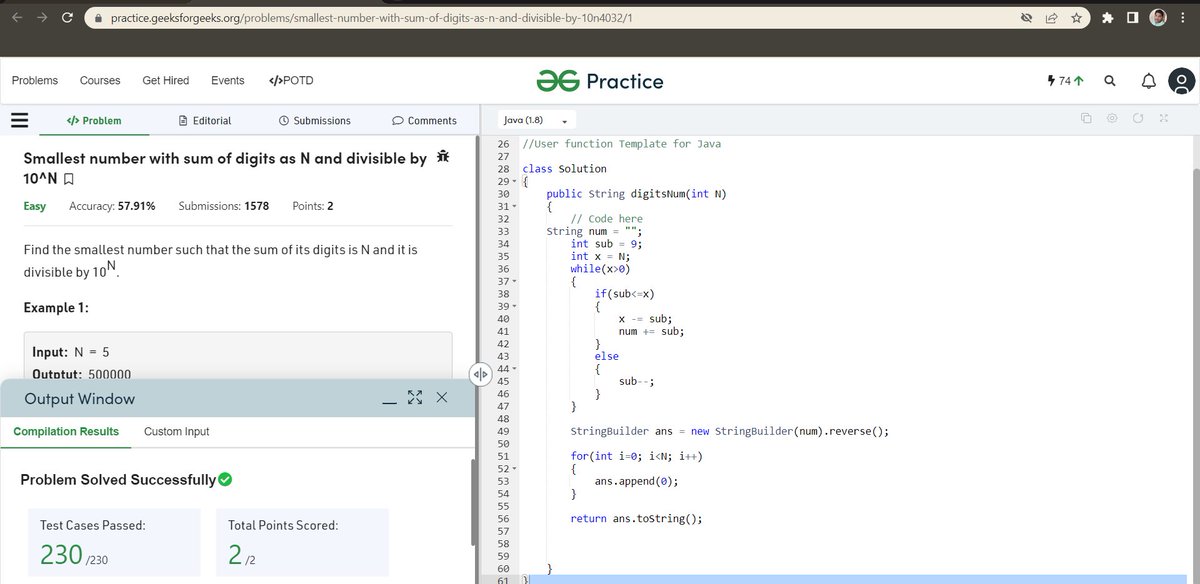Open the Get Hired menu

click(x=166, y=80)
